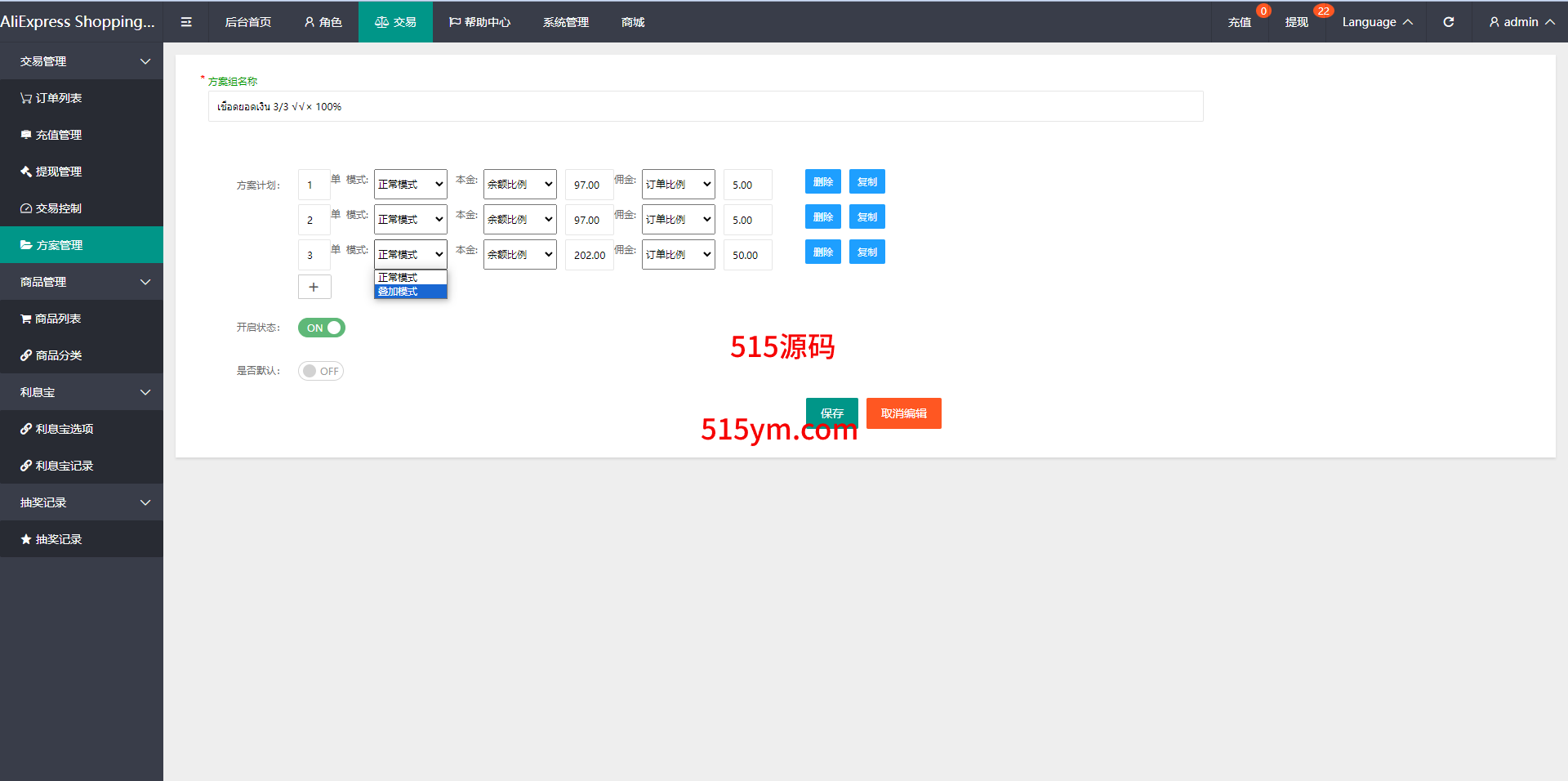Open 抽奖记录 star icon item
This screenshot has height=781, width=1568.
pos(51,539)
